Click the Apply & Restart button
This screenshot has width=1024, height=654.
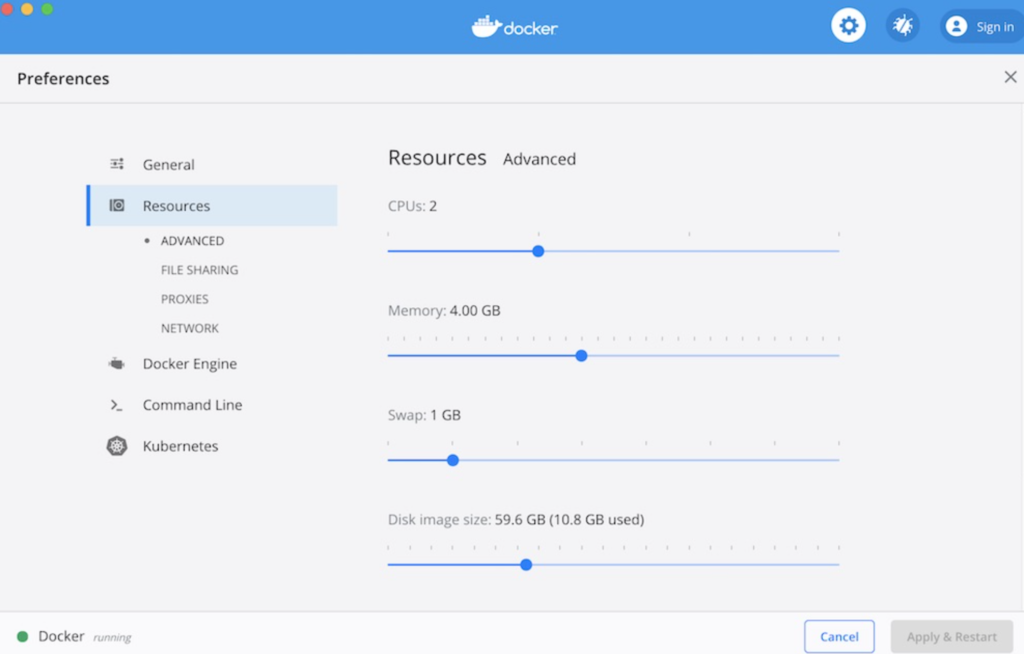click(951, 636)
